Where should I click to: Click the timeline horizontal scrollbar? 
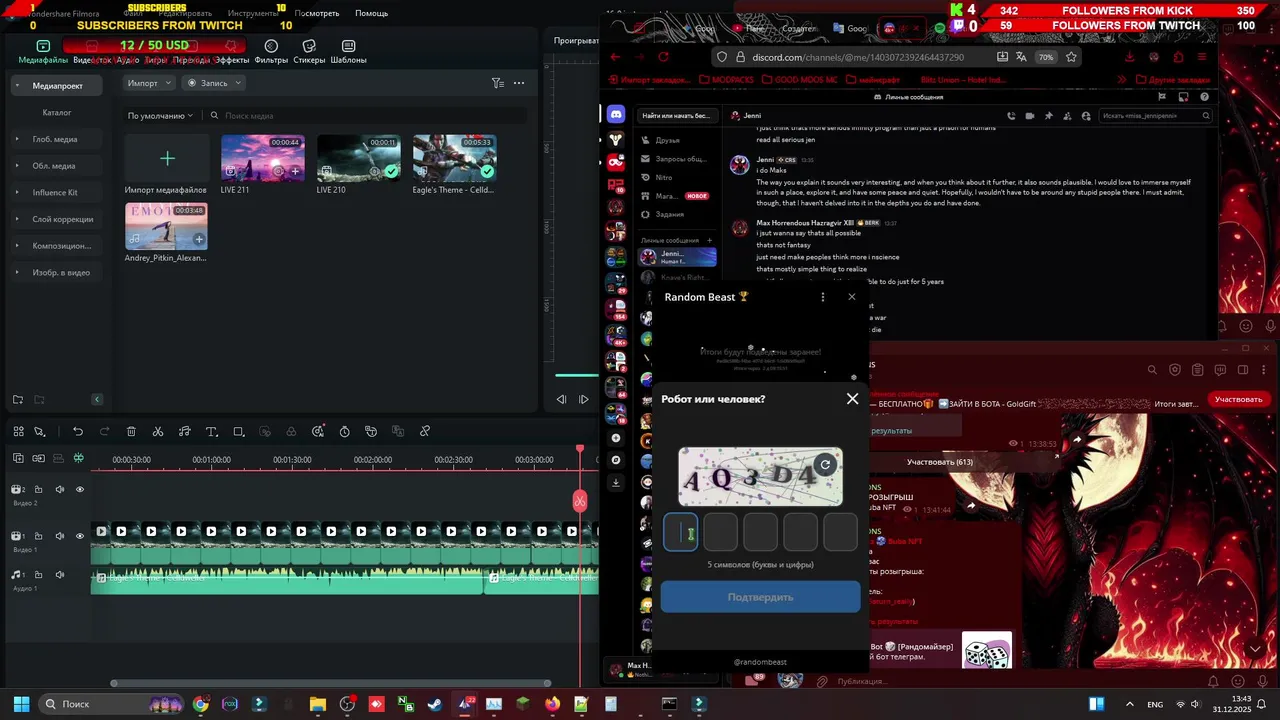point(331,684)
